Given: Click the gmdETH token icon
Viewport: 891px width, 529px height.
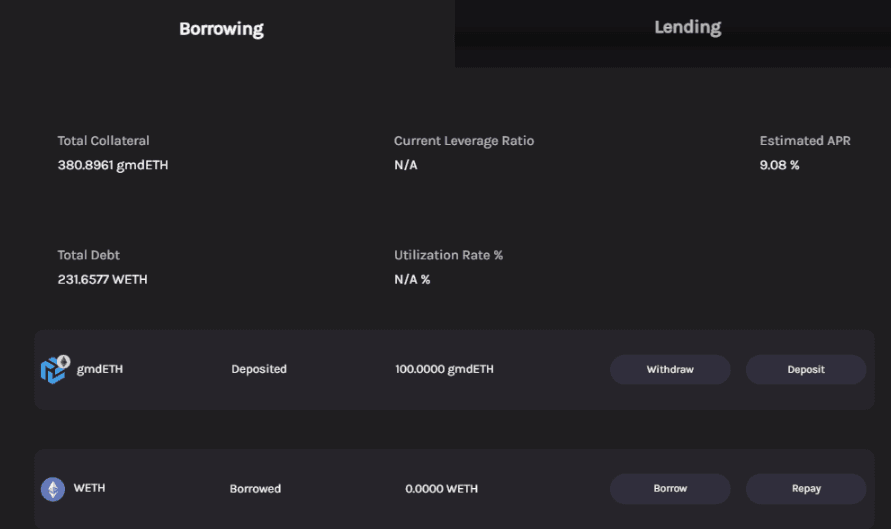Looking at the screenshot, I should (55, 369).
